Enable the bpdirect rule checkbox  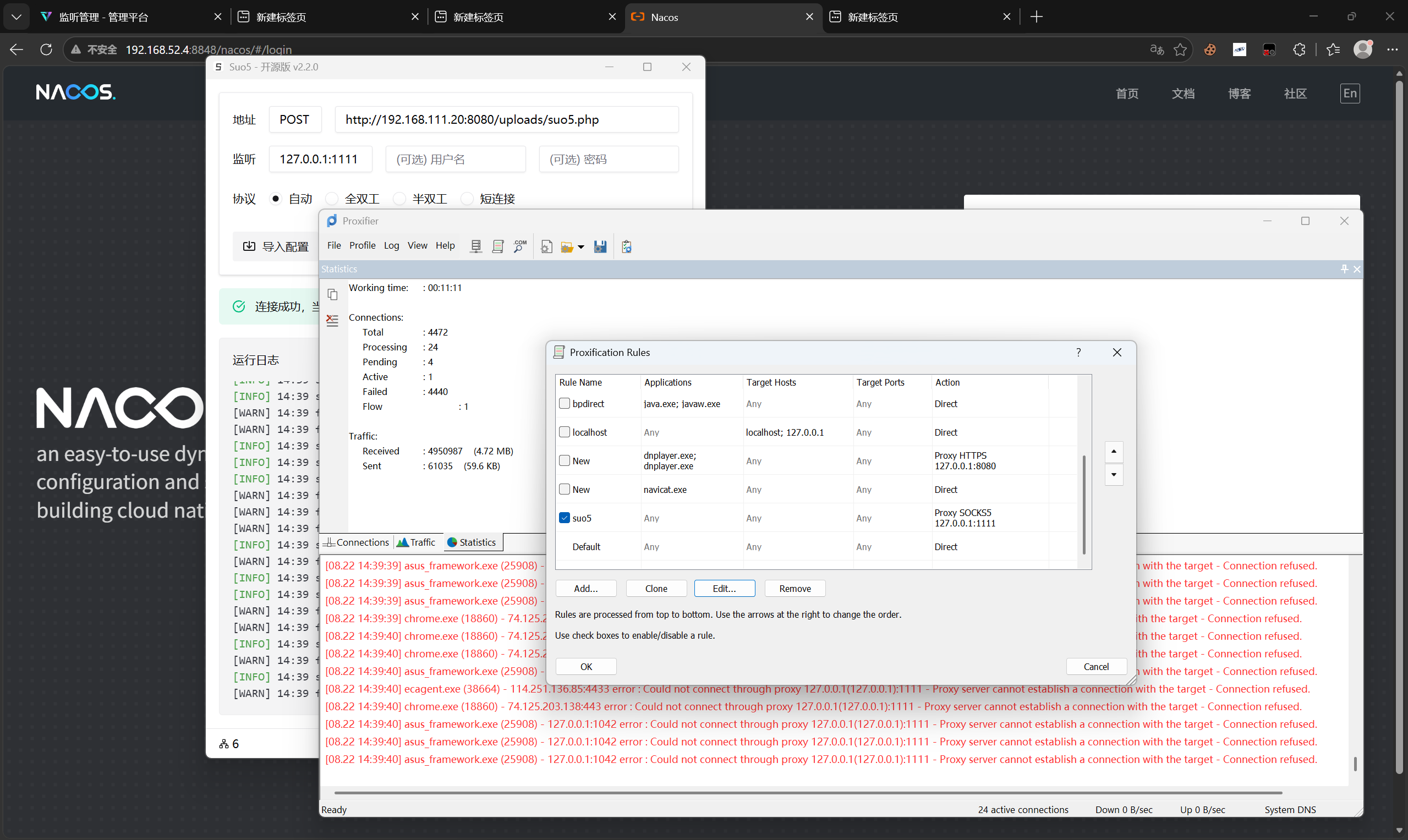565,404
